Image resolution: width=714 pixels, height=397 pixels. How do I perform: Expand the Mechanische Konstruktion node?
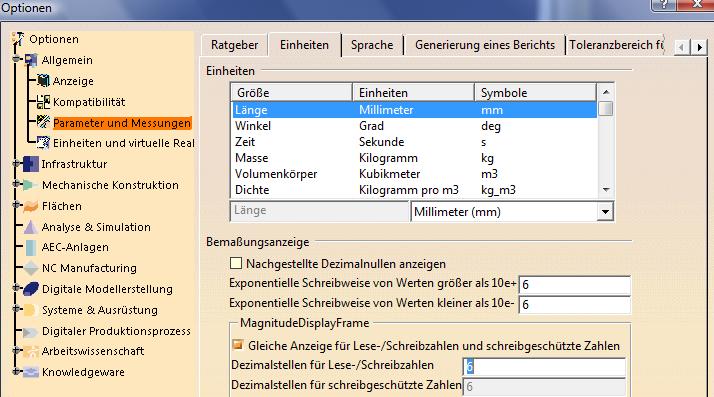click(x=16, y=184)
